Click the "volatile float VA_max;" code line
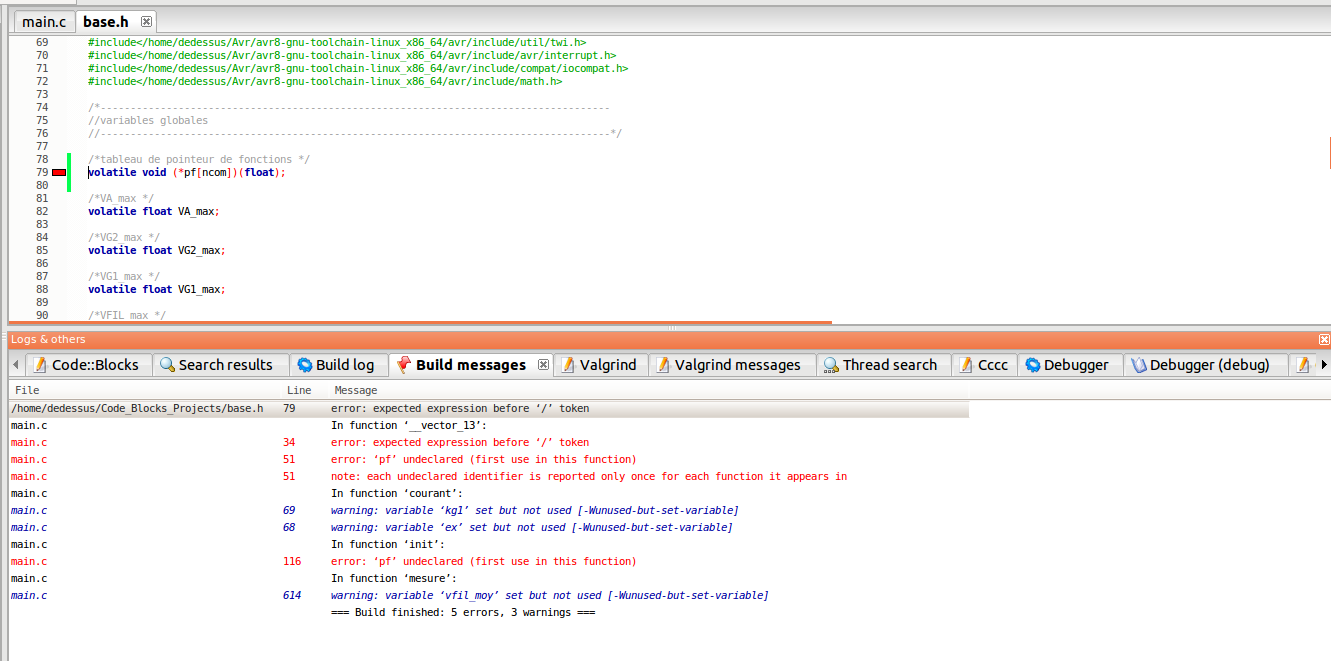 153,212
